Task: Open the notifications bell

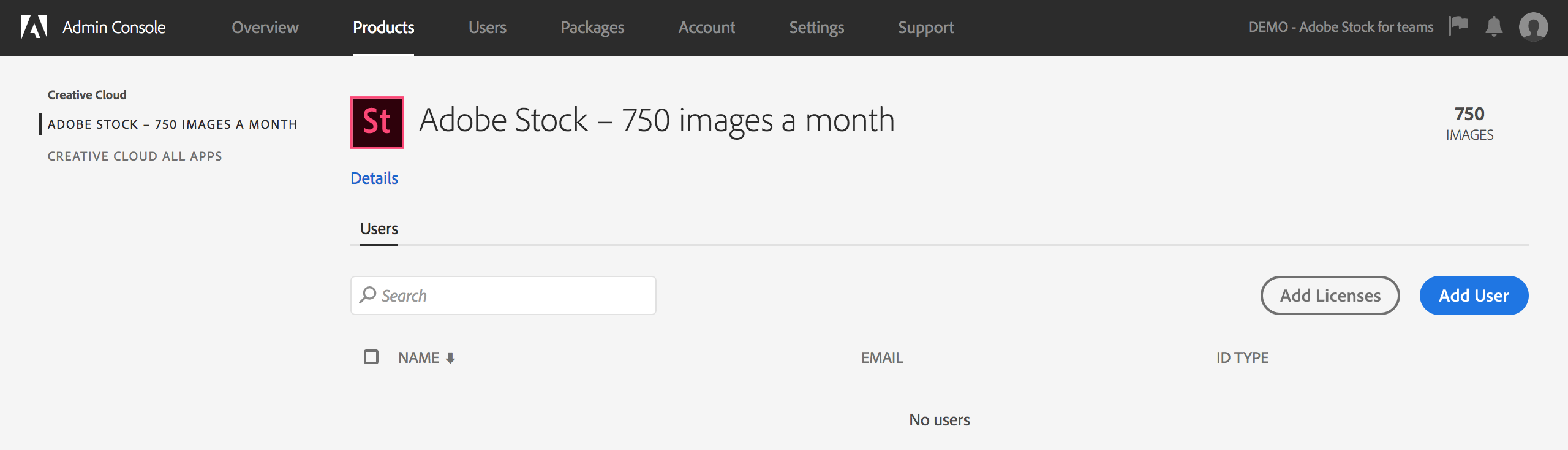Action: point(1494,26)
